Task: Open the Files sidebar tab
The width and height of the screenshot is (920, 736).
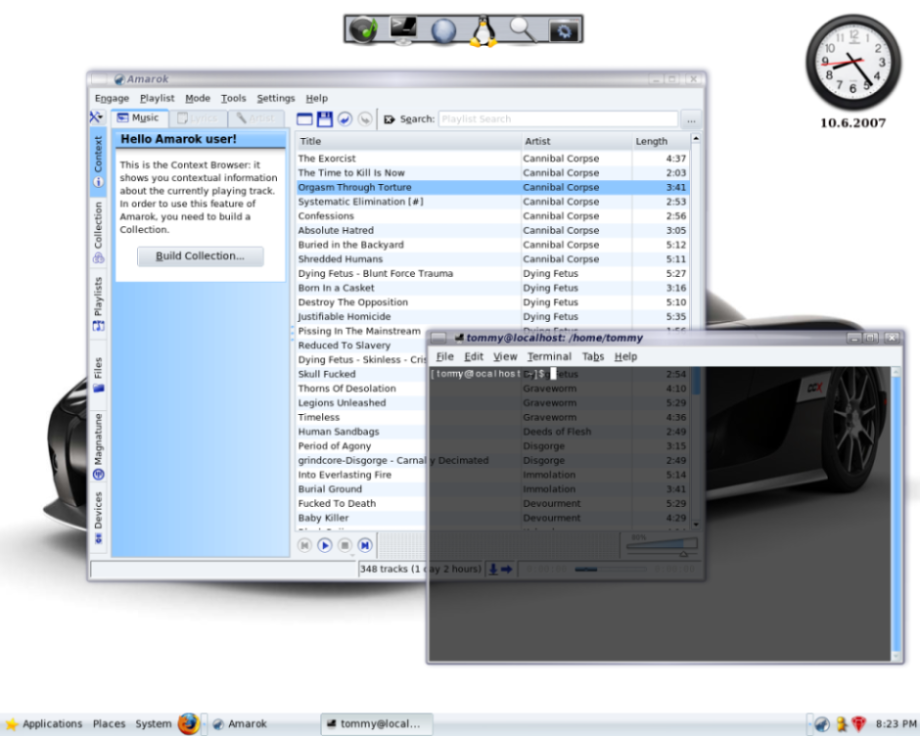Action: [x=98, y=374]
